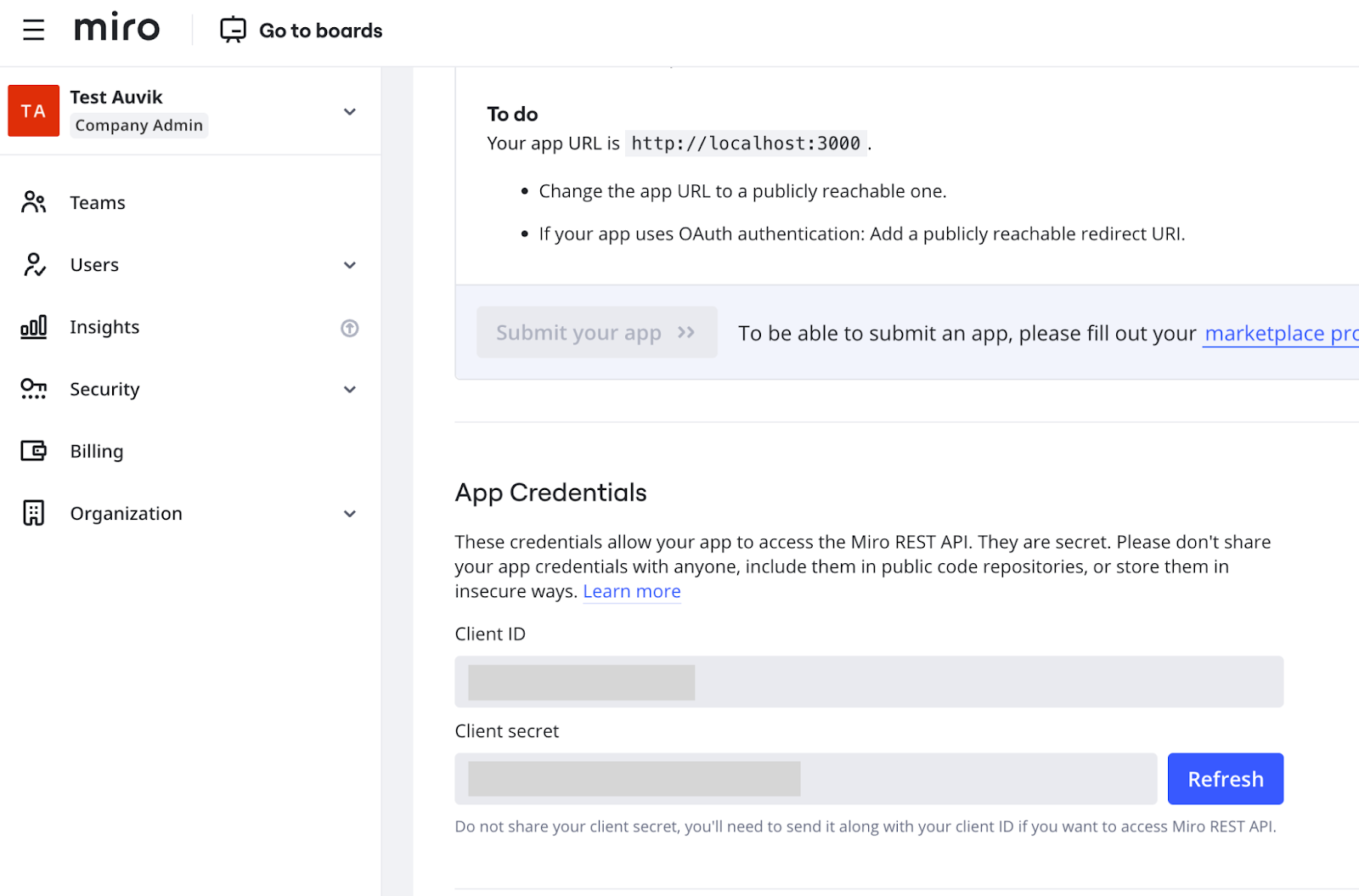The height and width of the screenshot is (896, 1359).
Task: Click the TA organization avatar
Action: click(x=34, y=110)
